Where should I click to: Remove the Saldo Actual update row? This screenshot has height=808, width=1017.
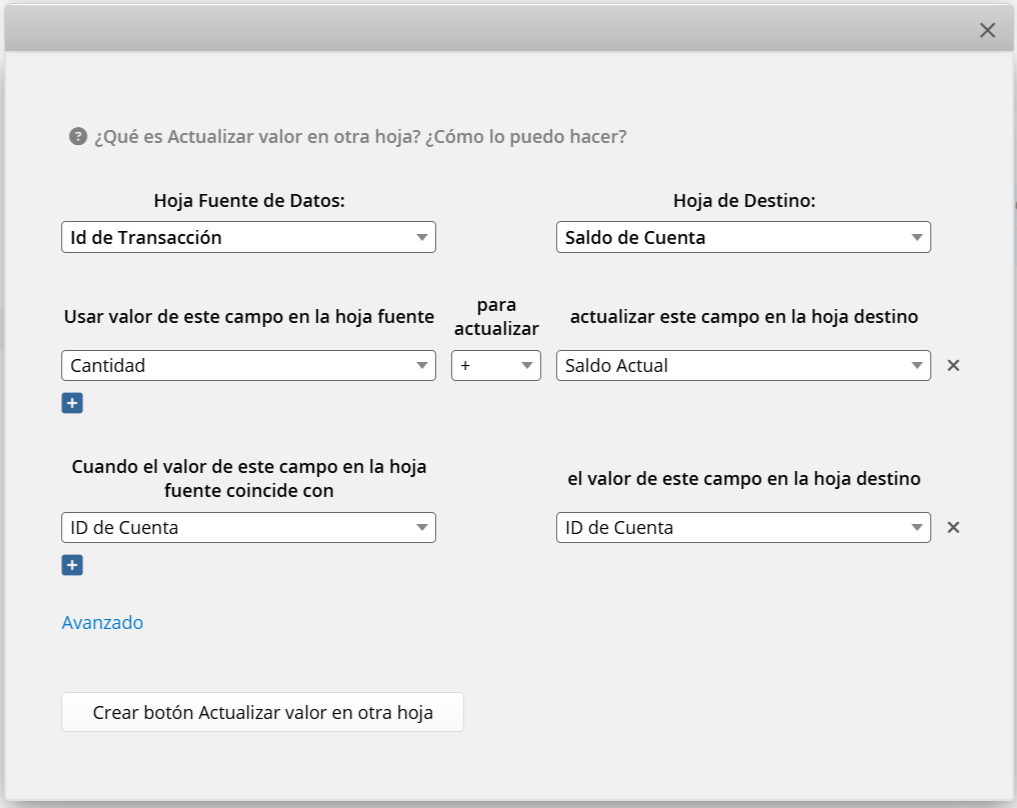click(953, 366)
